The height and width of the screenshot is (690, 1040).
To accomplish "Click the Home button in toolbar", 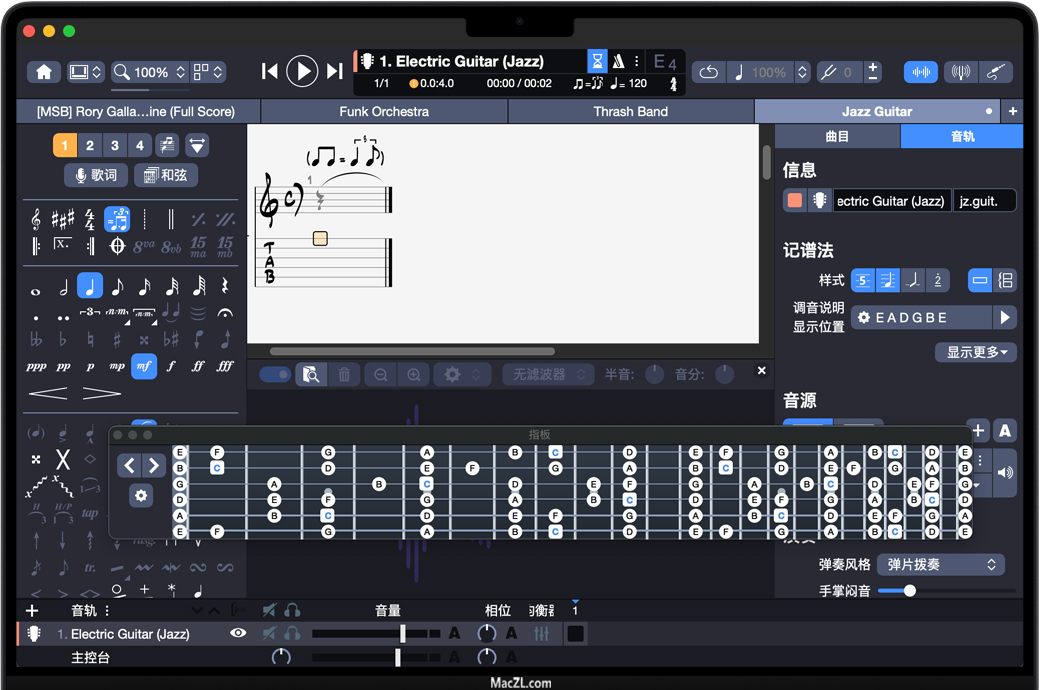I will click(x=44, y=72).
